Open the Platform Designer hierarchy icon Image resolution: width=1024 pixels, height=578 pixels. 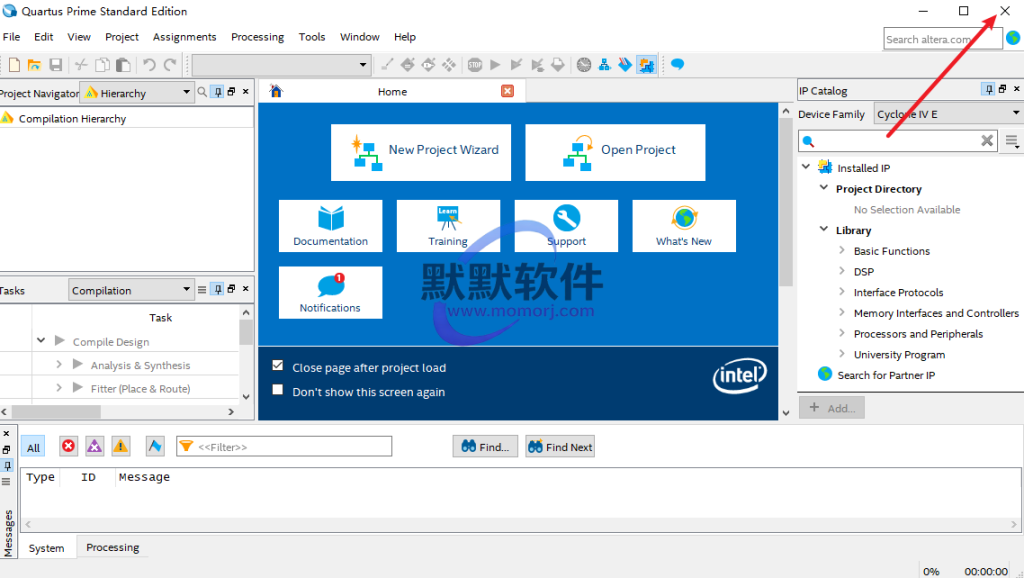pos(605,65)
